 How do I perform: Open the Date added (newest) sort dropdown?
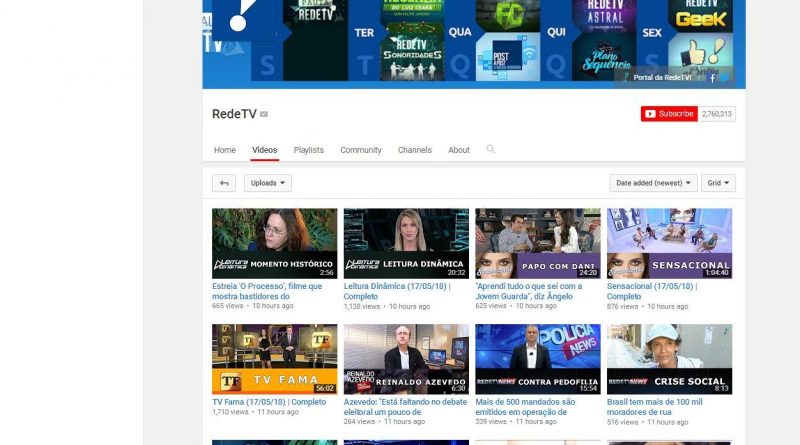pos(653,183)
